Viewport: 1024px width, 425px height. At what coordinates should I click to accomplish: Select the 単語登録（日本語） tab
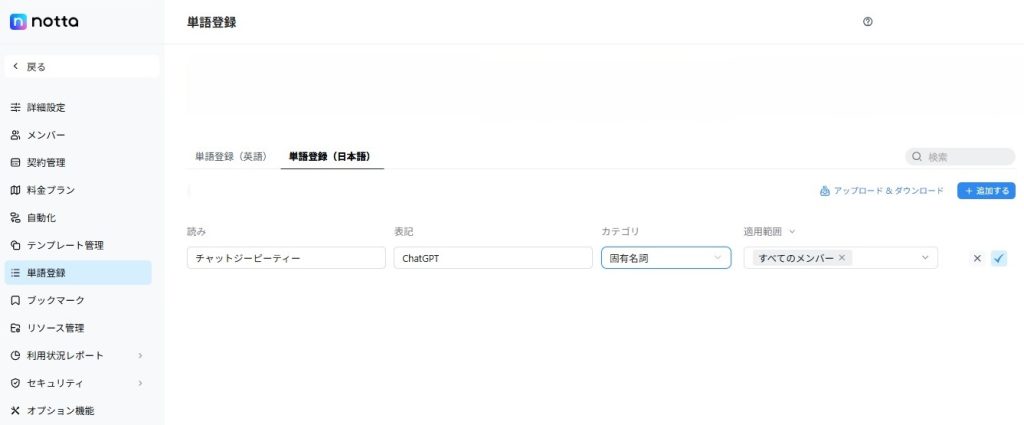pyautogui.click(x=331, y=157)
